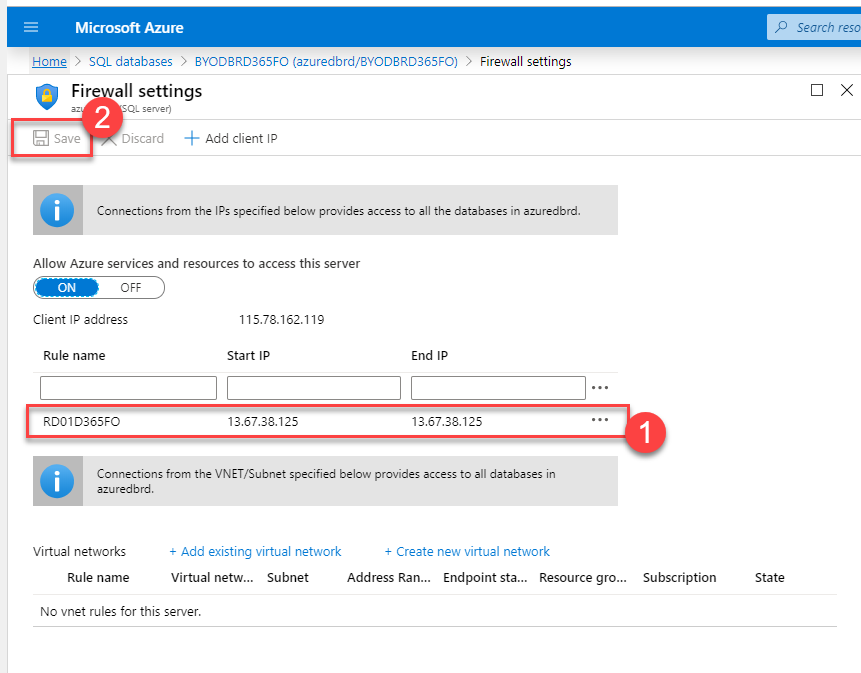
Task: Turn OFF Allow Azure services access
Action: point(131,288)
